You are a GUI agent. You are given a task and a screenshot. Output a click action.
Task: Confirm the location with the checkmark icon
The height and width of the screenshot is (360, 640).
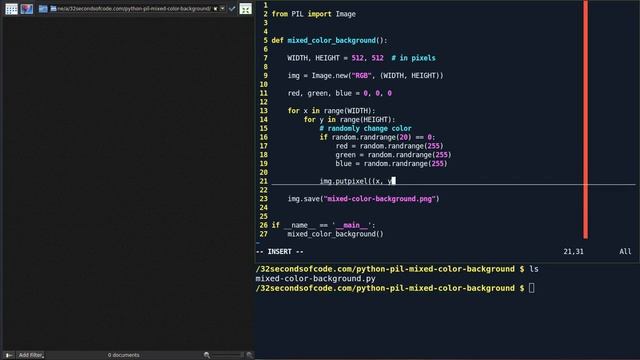[x=232, y=9]
